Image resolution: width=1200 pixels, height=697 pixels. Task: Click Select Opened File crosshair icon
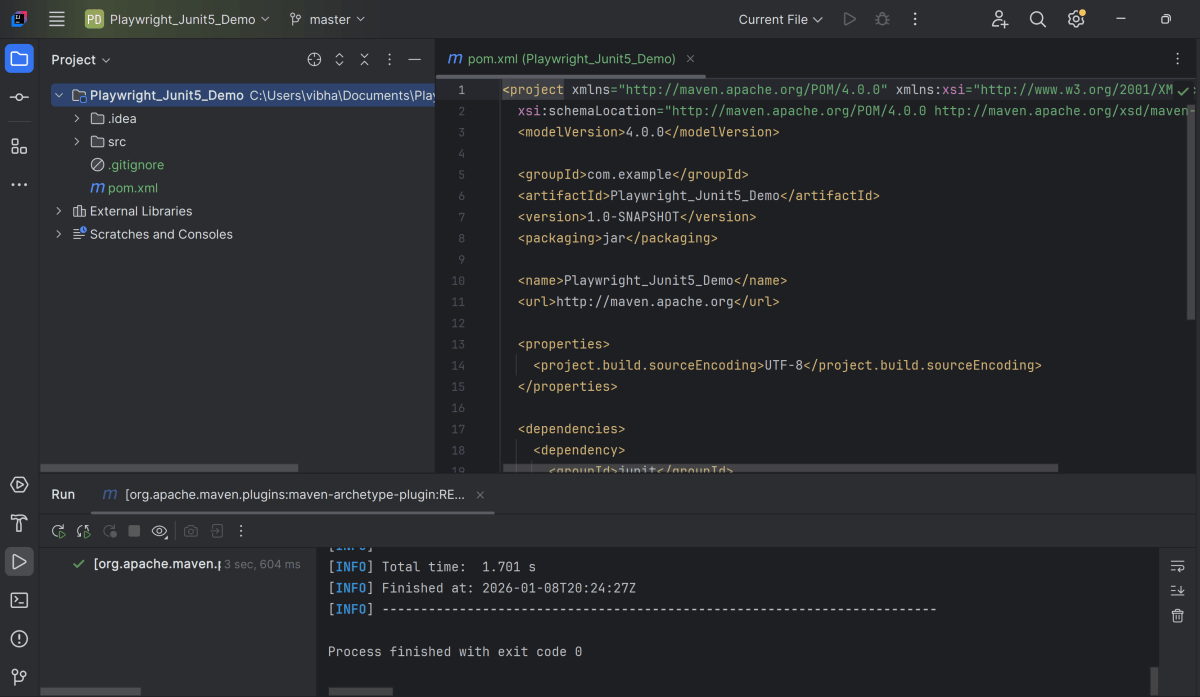pos(314,60)
